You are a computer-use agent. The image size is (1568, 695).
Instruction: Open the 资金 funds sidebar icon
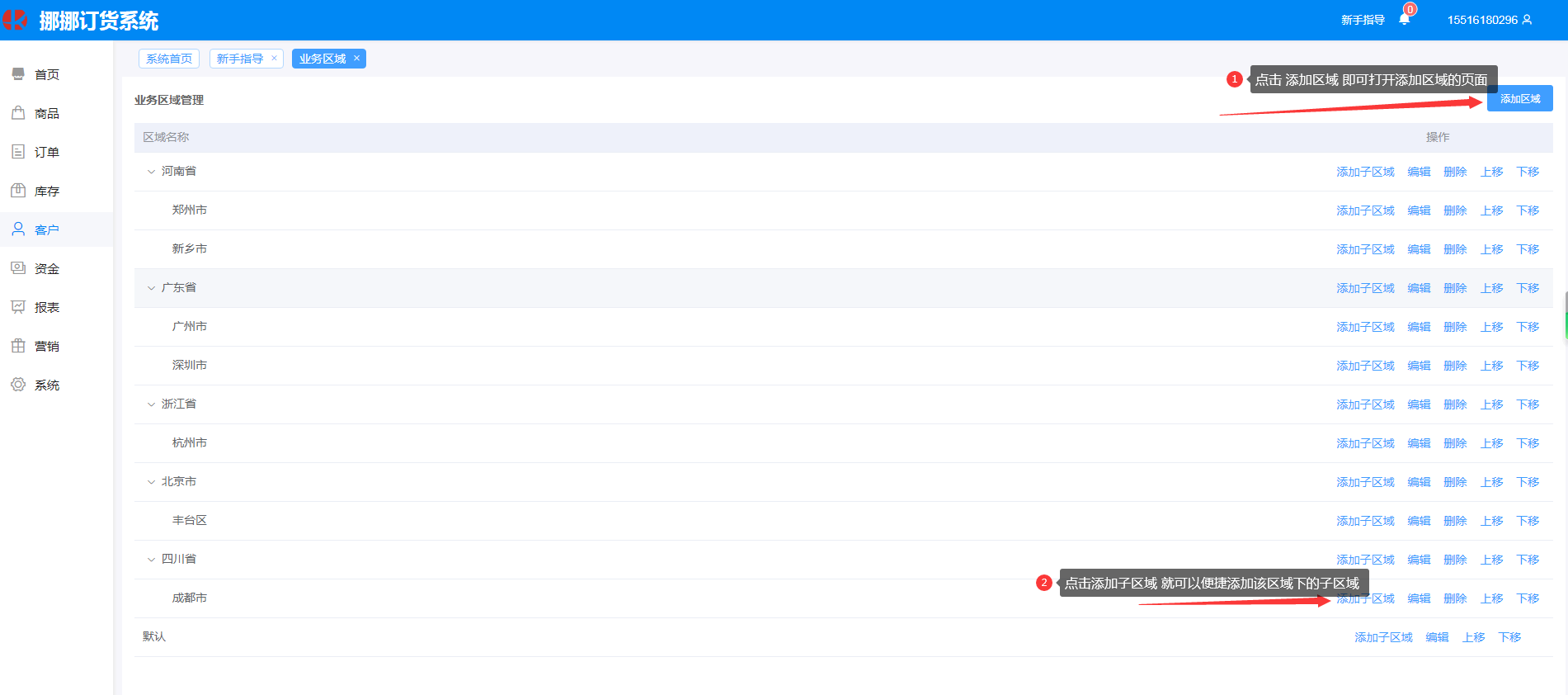coord(18,268)
